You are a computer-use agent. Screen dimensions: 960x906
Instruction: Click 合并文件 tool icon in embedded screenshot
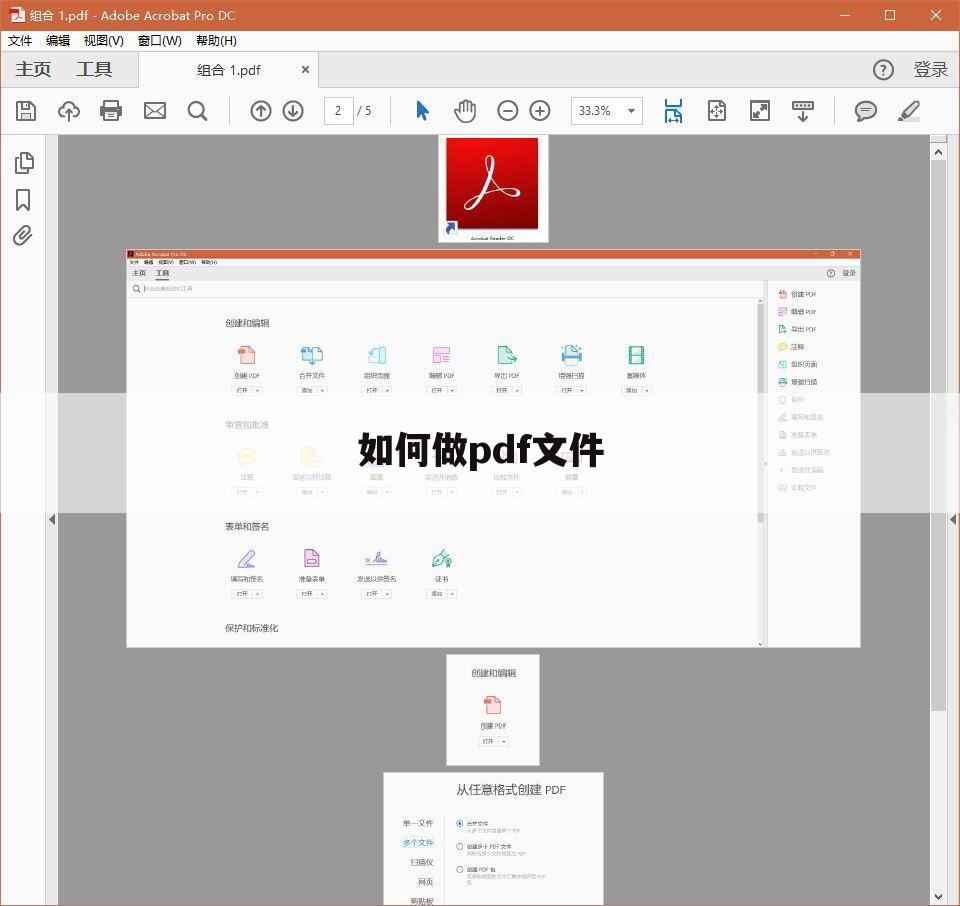(312, 354)
